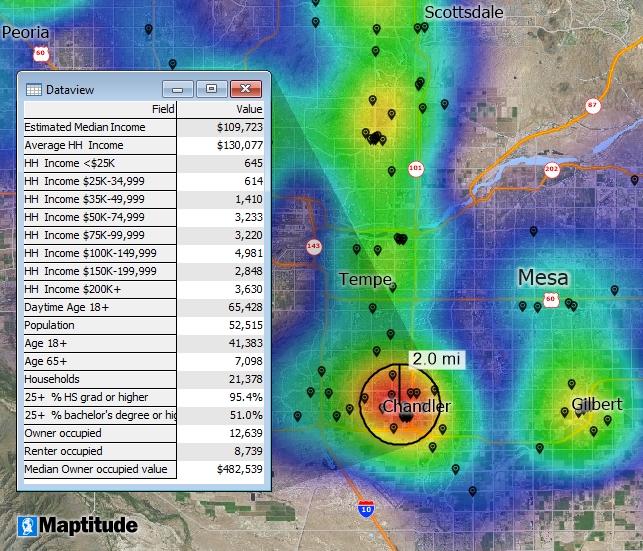Click the Tempe city label on map
Image resolution: width=643 pixels, height=551 pixels.
coord(365,280)
